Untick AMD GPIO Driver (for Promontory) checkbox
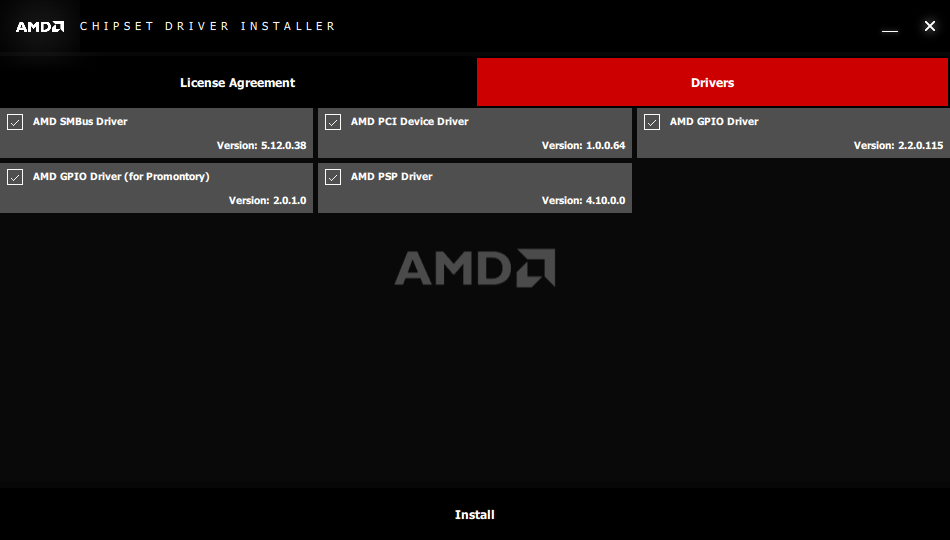This screenshot has height=540, width=950. (x=15, y=177)
